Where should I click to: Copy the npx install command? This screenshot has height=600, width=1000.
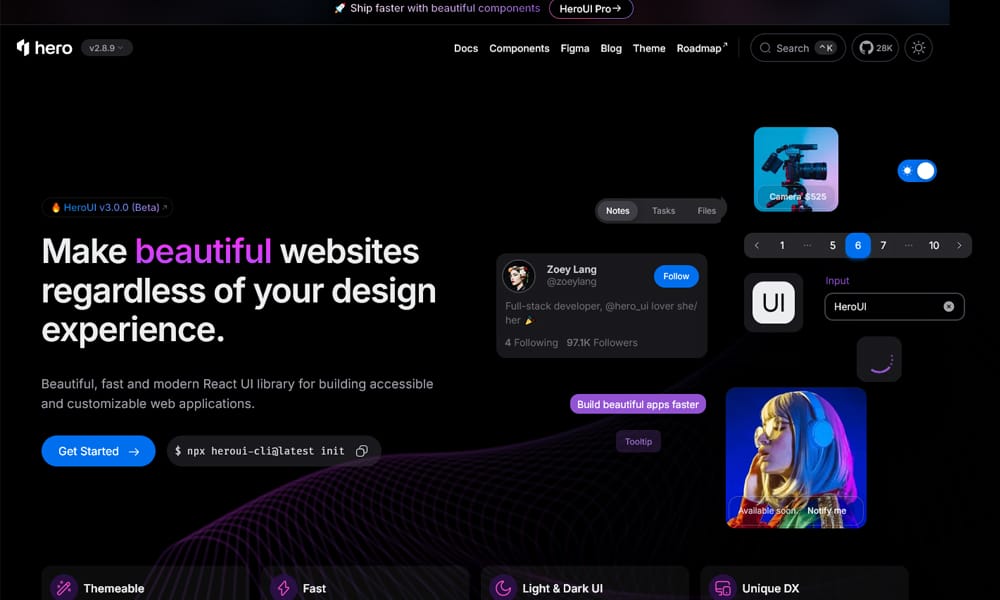362,451
